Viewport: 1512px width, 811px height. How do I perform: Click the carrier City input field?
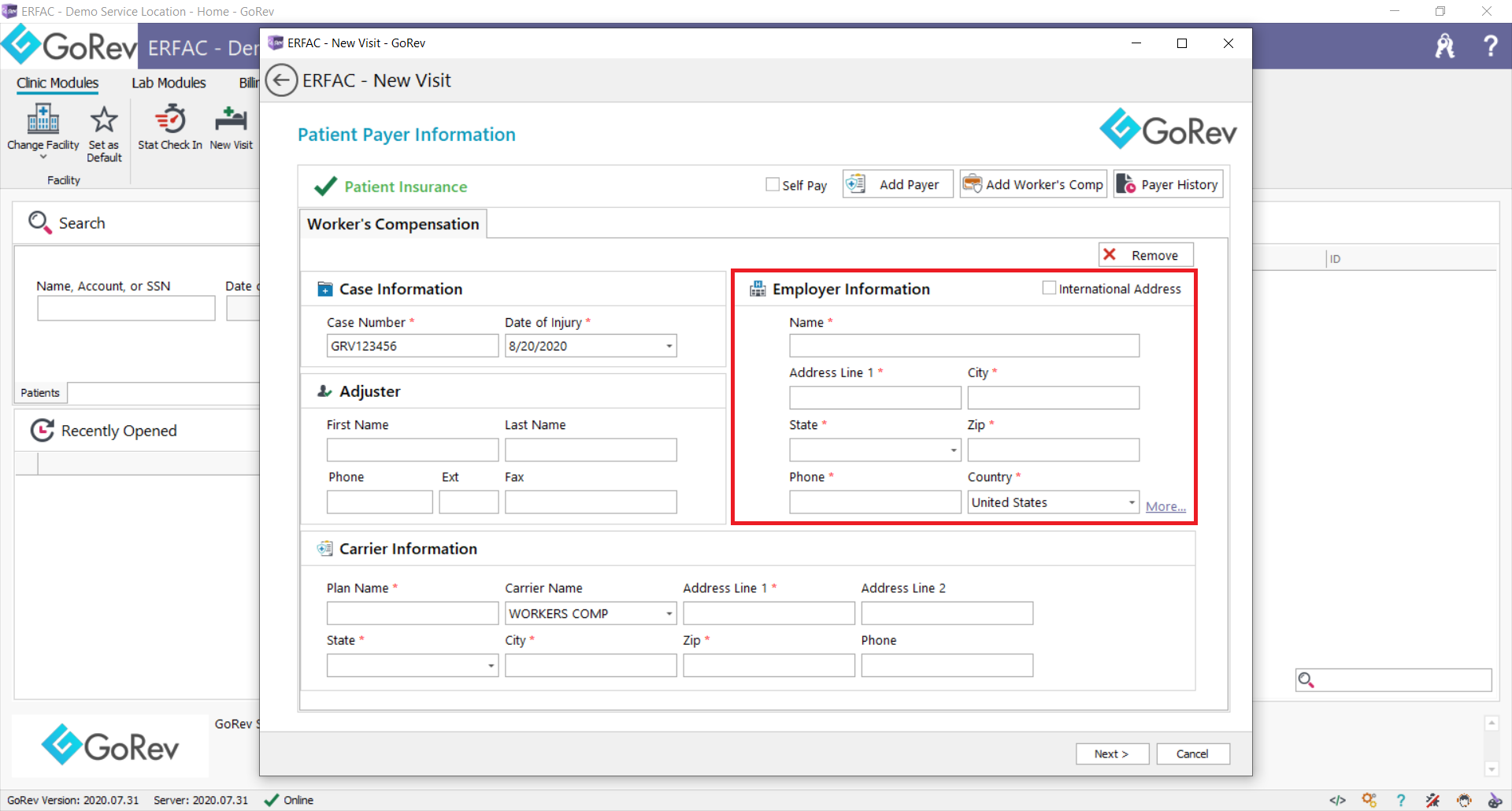(x=591, y=665)
